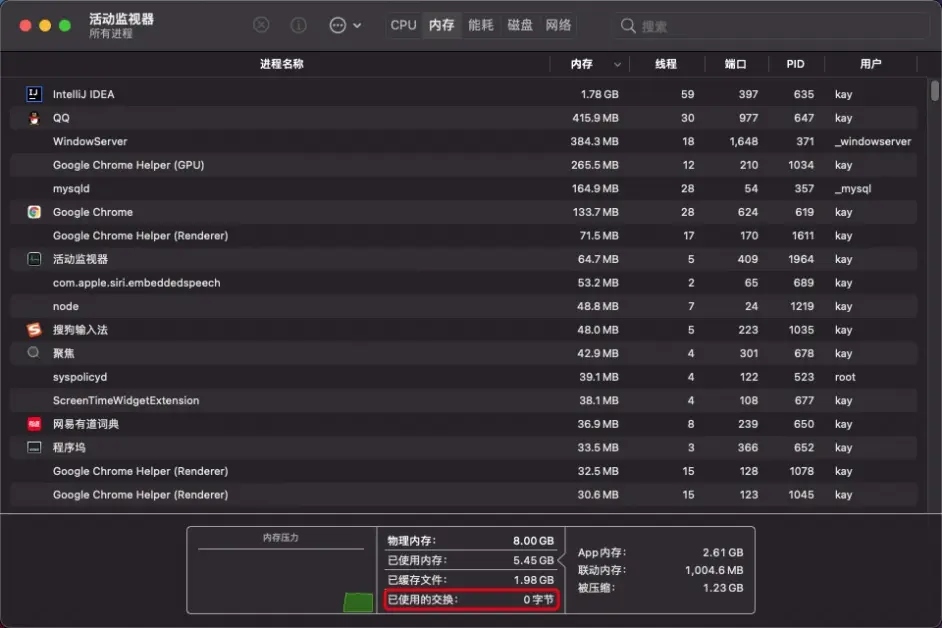Click the 已使用的交换 0 字节 entry
The image size is (942, 628).
[471, 600]
